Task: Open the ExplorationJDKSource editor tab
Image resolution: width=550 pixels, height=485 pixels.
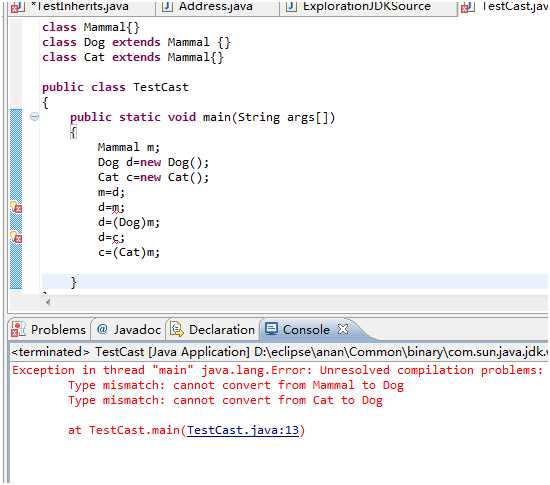Action: coord(367,6)
